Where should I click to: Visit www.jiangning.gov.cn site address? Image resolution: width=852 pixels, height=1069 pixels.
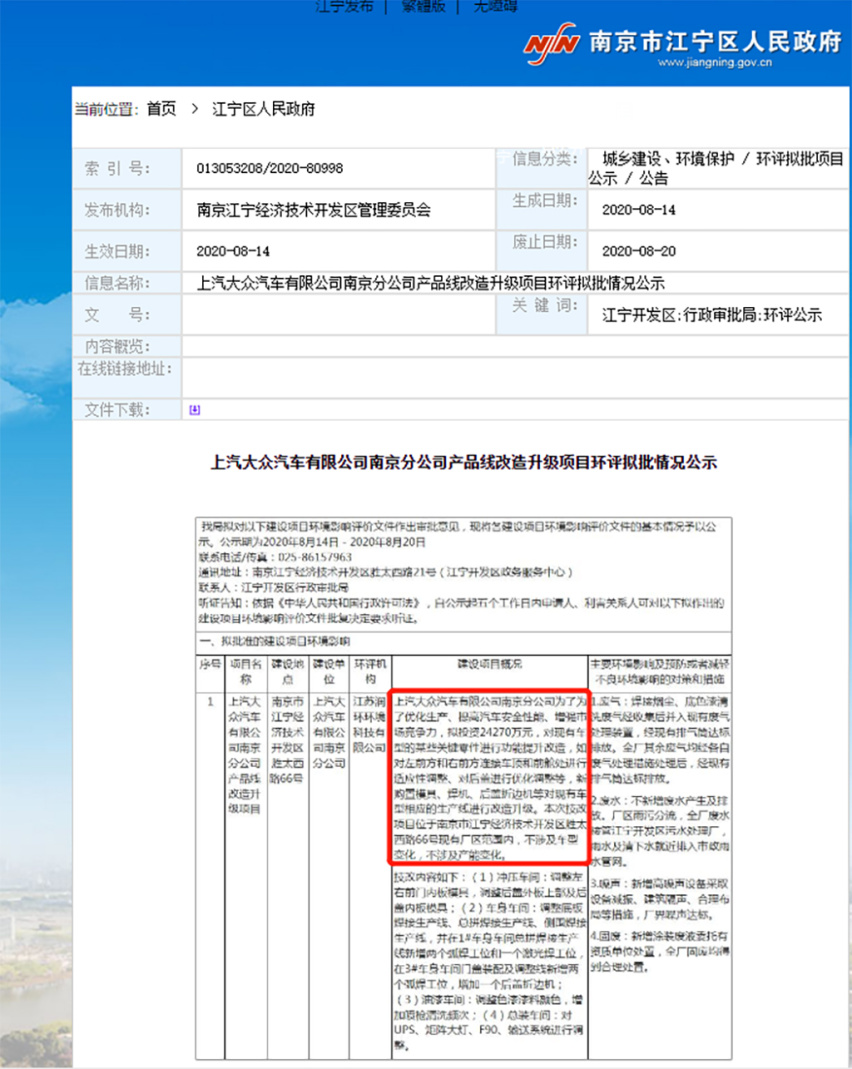(x=714, y=63)
